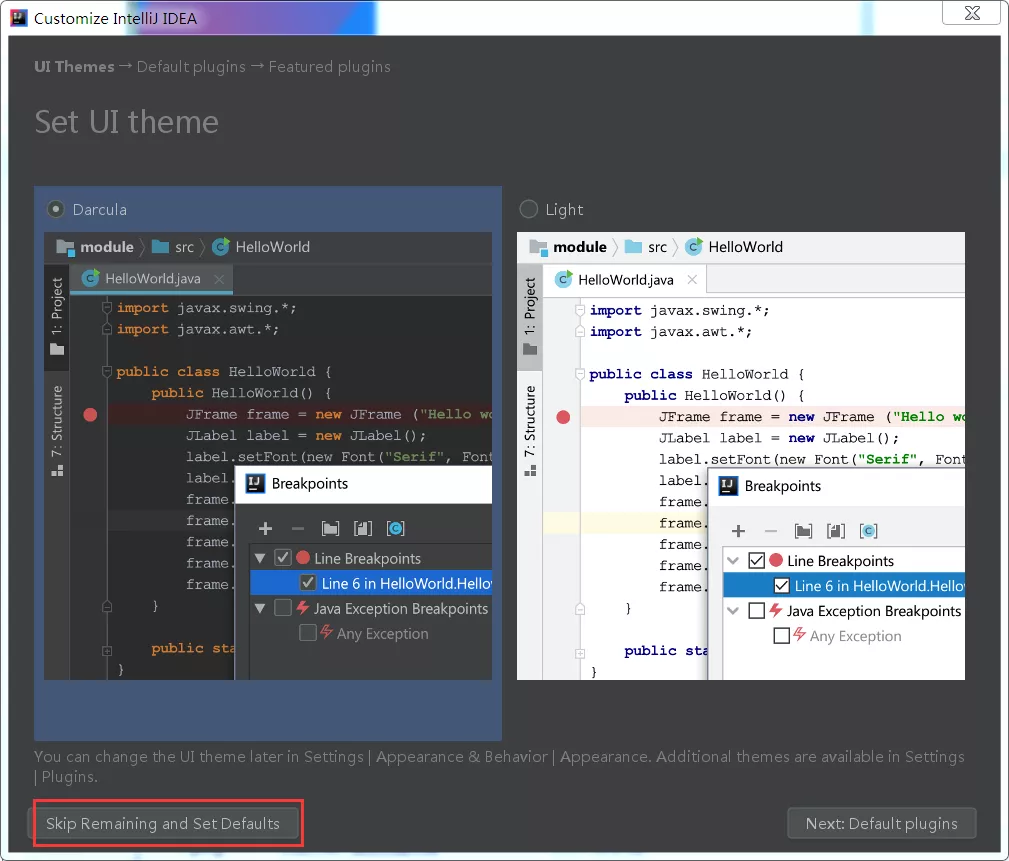Click src folder icon in Light preview
Screen dimensions: 1009x861
point(633,246)
